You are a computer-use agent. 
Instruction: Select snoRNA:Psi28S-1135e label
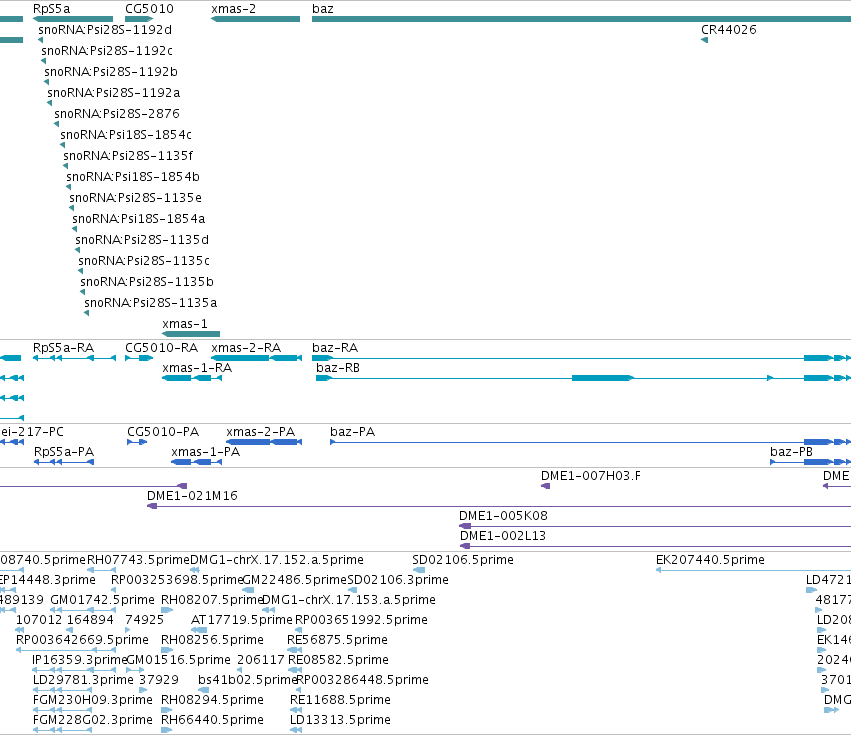click(x=135, y=198)
